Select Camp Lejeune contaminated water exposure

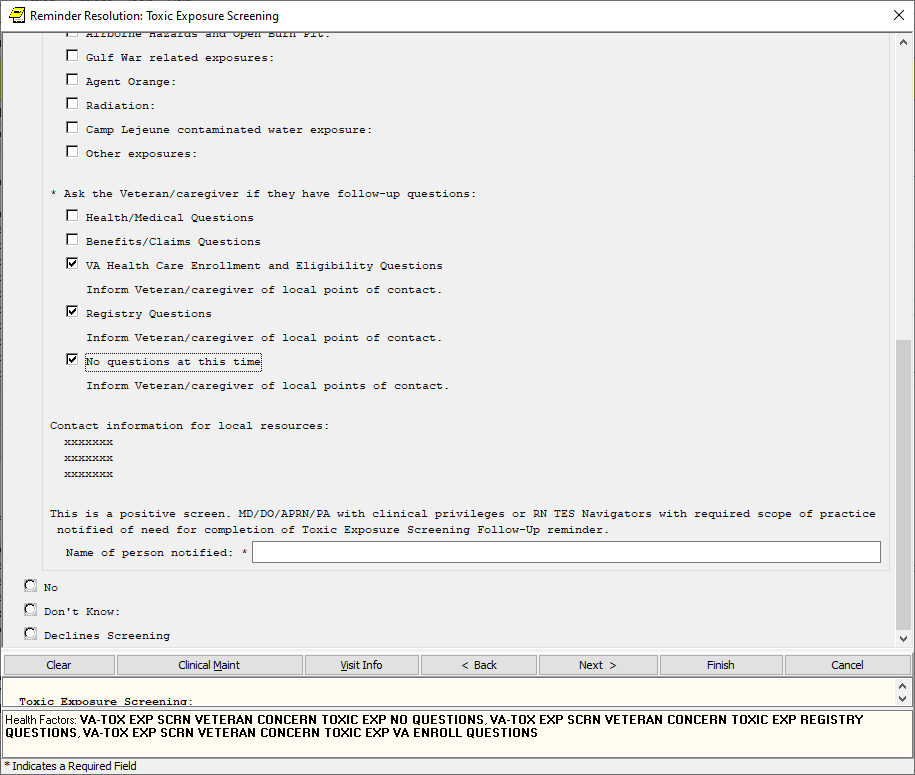pos(72,128)
